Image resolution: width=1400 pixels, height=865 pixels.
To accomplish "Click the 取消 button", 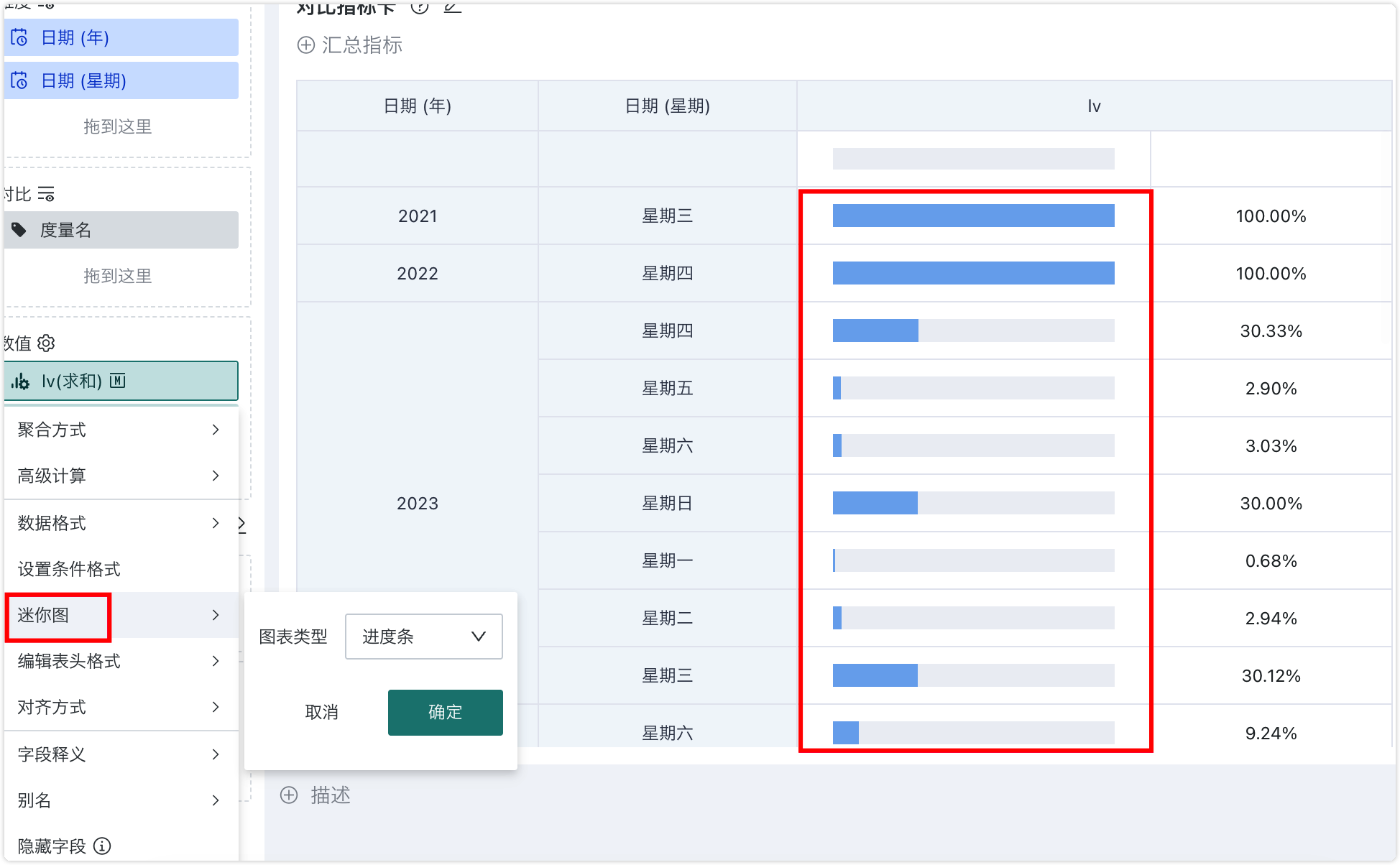I will pos(321,713).
